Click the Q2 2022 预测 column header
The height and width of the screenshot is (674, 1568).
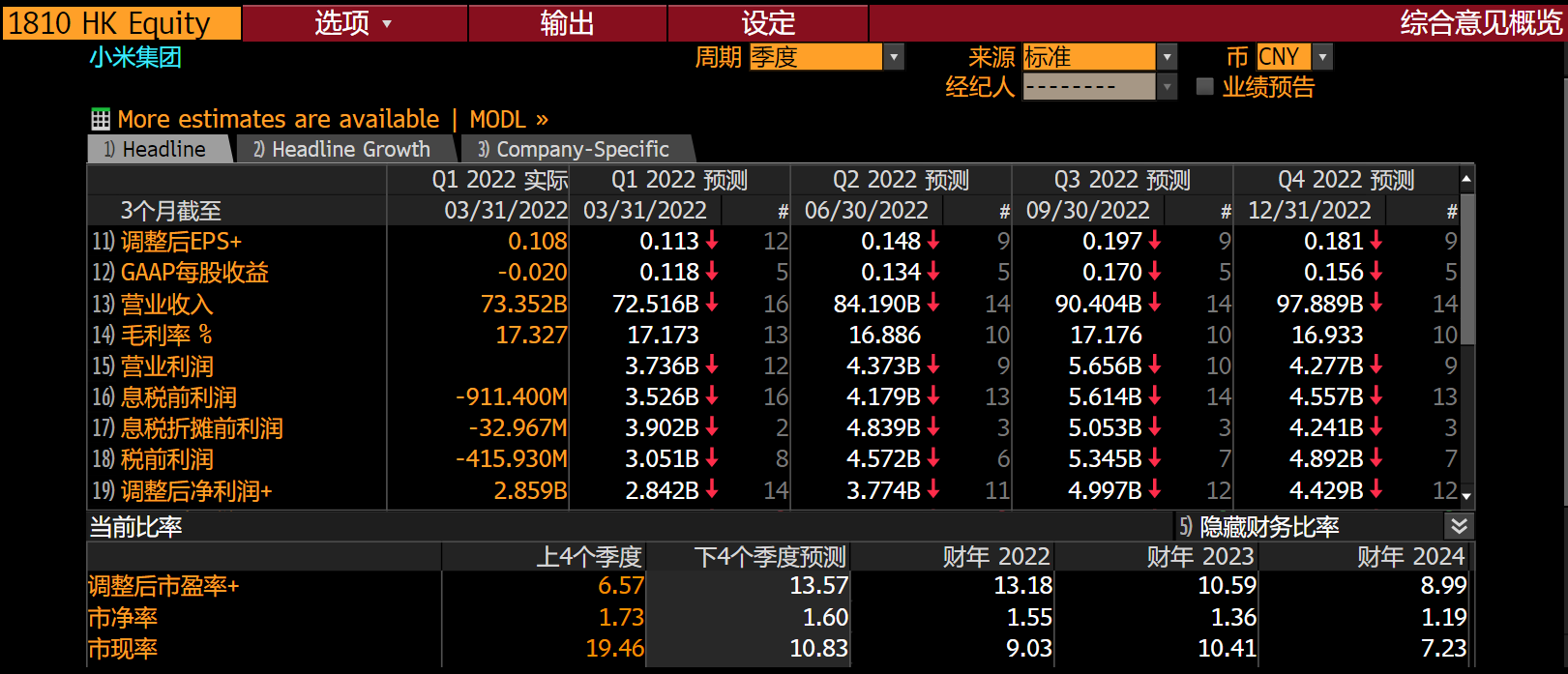(901, 180)
